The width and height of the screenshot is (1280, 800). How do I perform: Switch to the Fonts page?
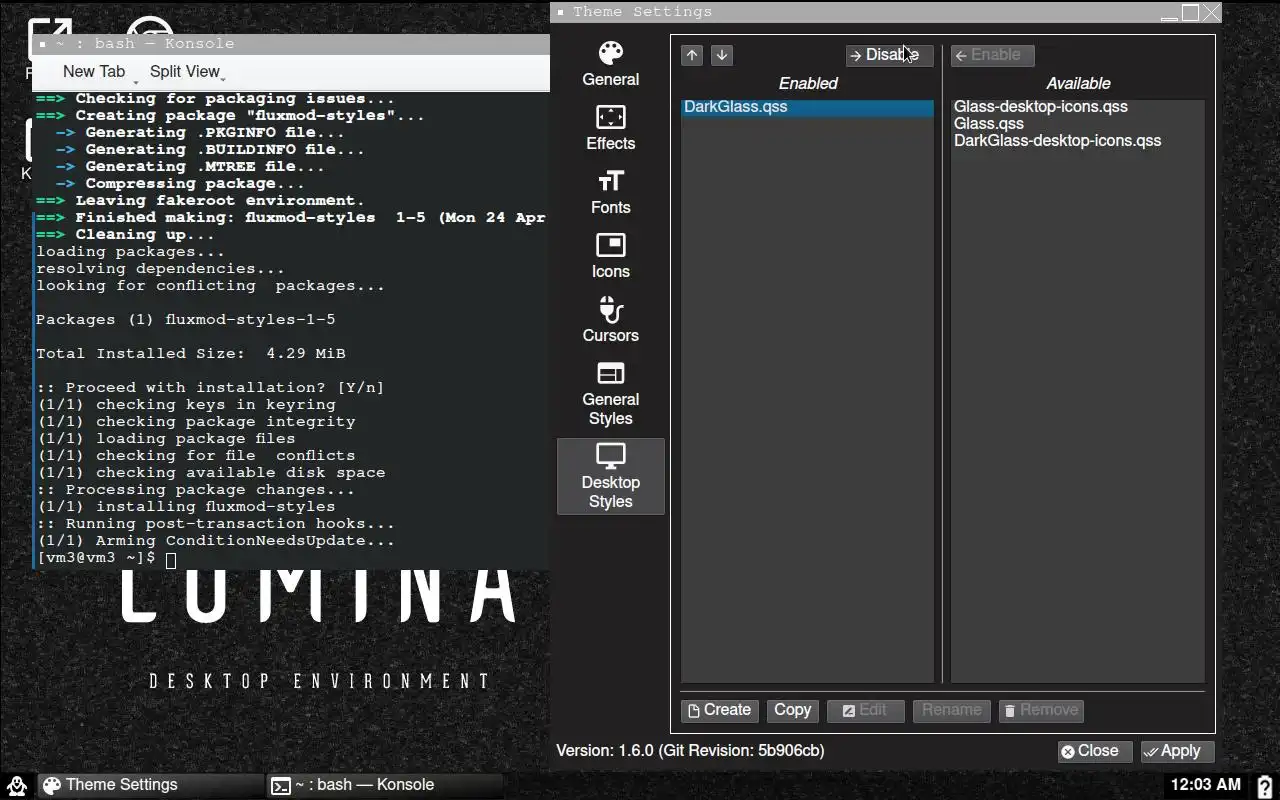click(610, 193)
